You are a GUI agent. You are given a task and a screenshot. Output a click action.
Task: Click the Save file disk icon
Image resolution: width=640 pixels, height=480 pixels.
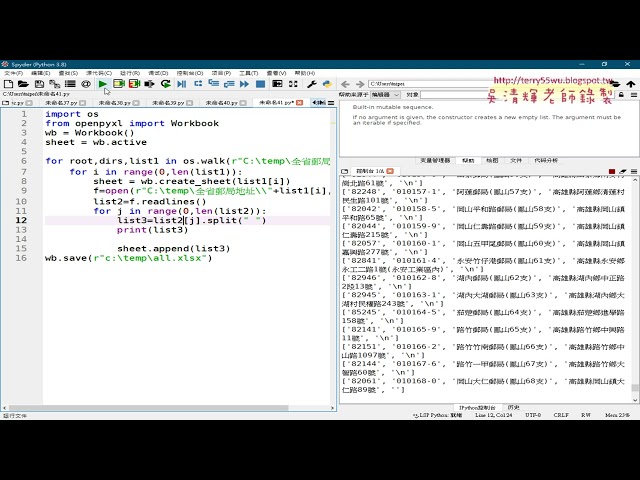point(36,84)
